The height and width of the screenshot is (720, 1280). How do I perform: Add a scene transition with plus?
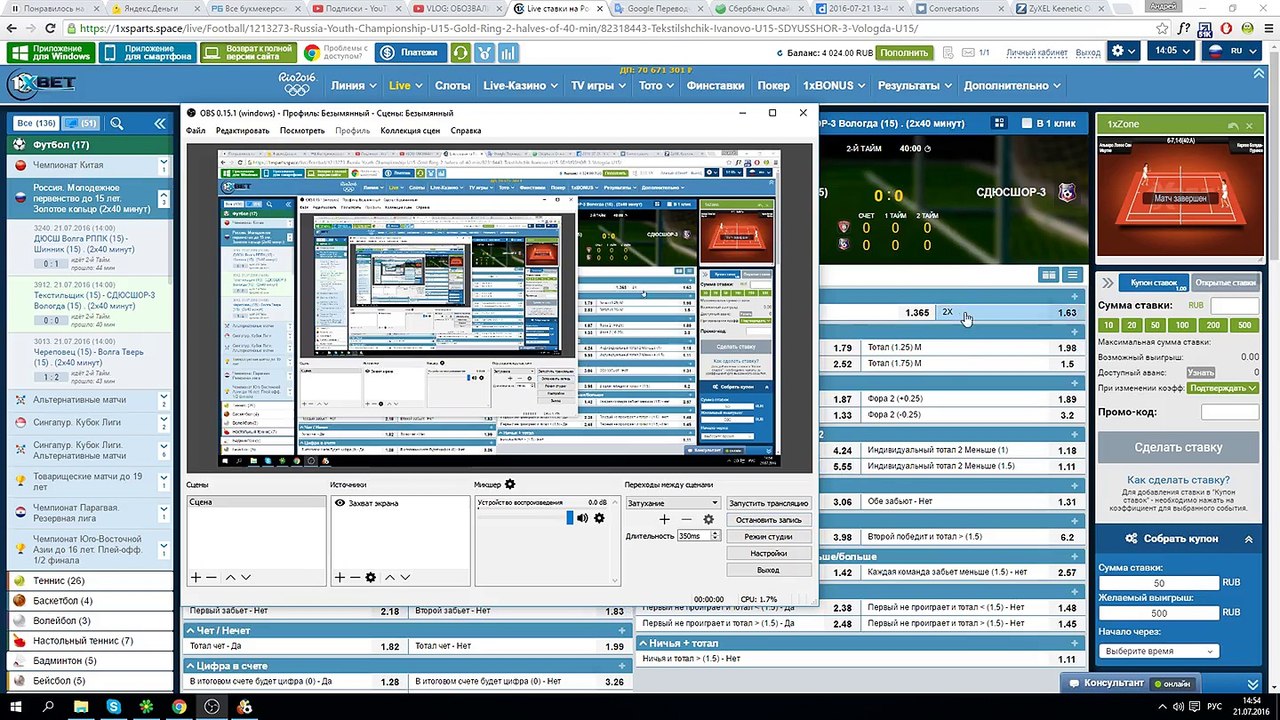coord(664,519)
